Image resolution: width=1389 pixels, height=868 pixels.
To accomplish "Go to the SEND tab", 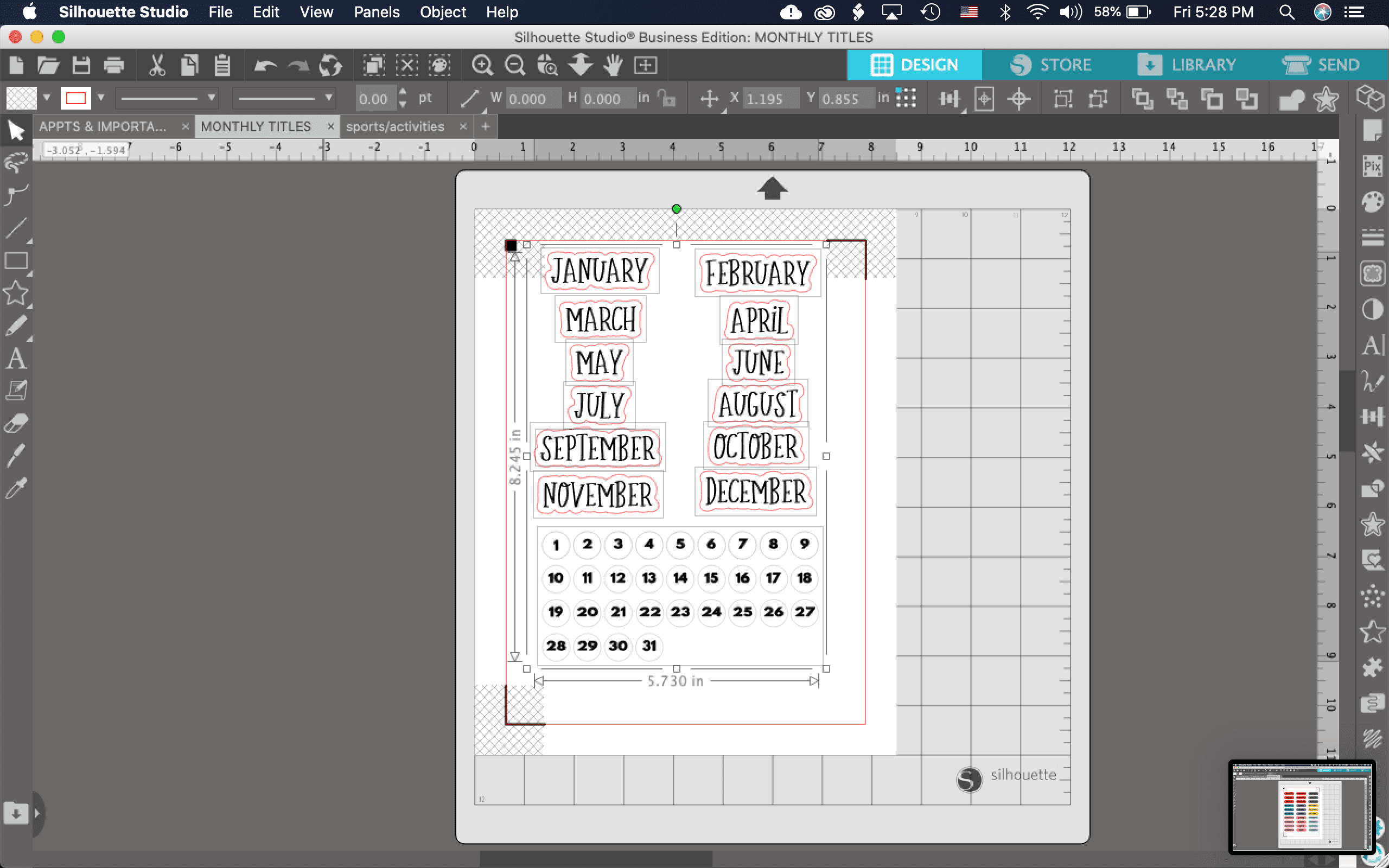I will [1321, 65].
